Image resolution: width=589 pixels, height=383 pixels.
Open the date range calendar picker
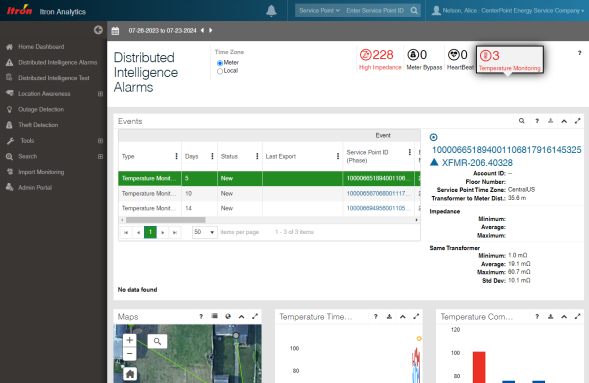(115, 31)
